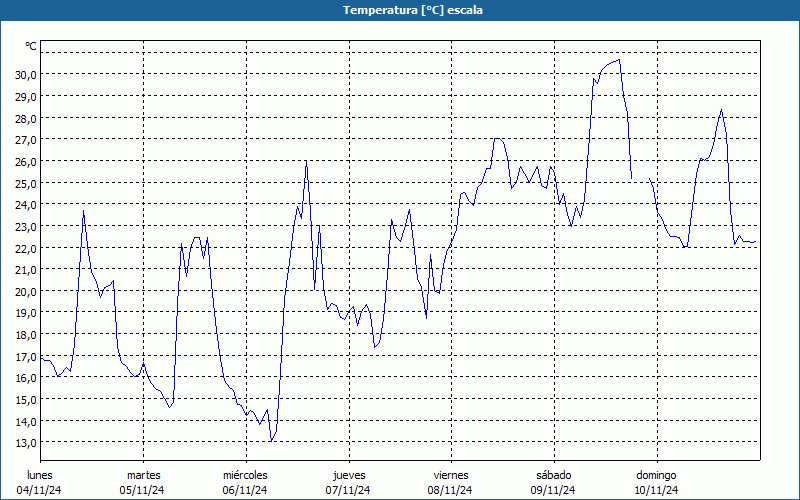Click the 19,0 axis label
This screenshot has height=500, width=800.
[27, 313]
